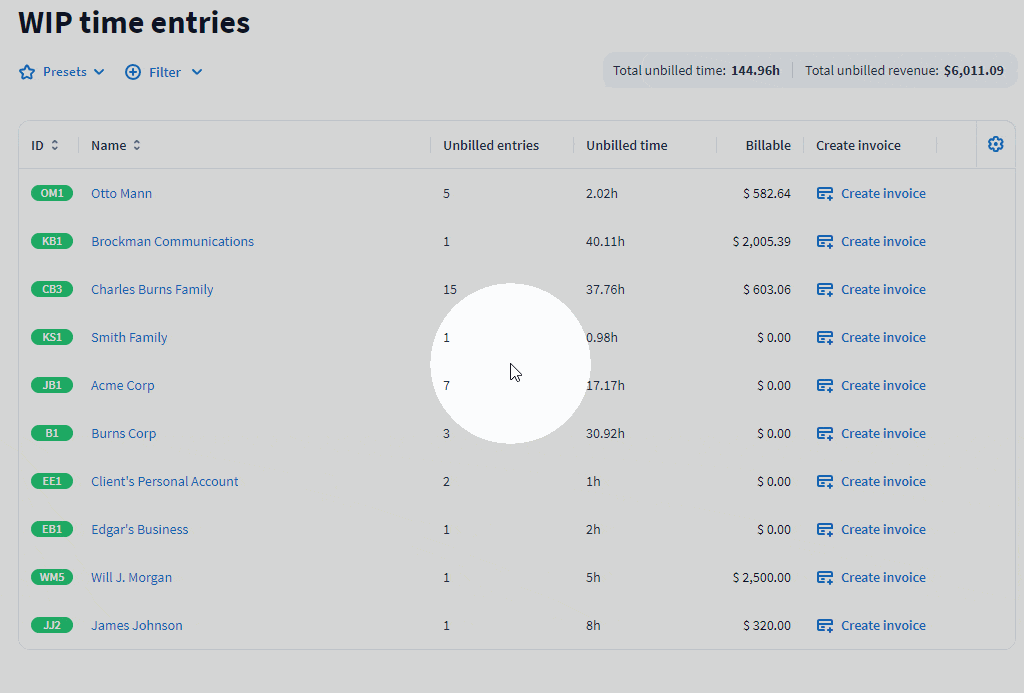Expand the Presets dropdown chevron
Screen dimensions: 1024x693
tap(99, 72)
